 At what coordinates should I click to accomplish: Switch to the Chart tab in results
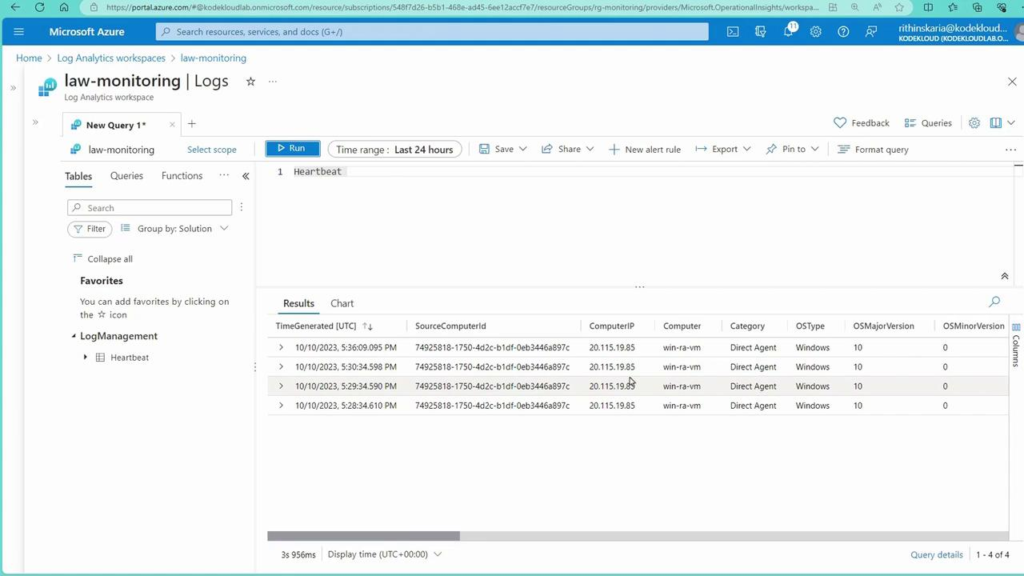tap(341, 303)
